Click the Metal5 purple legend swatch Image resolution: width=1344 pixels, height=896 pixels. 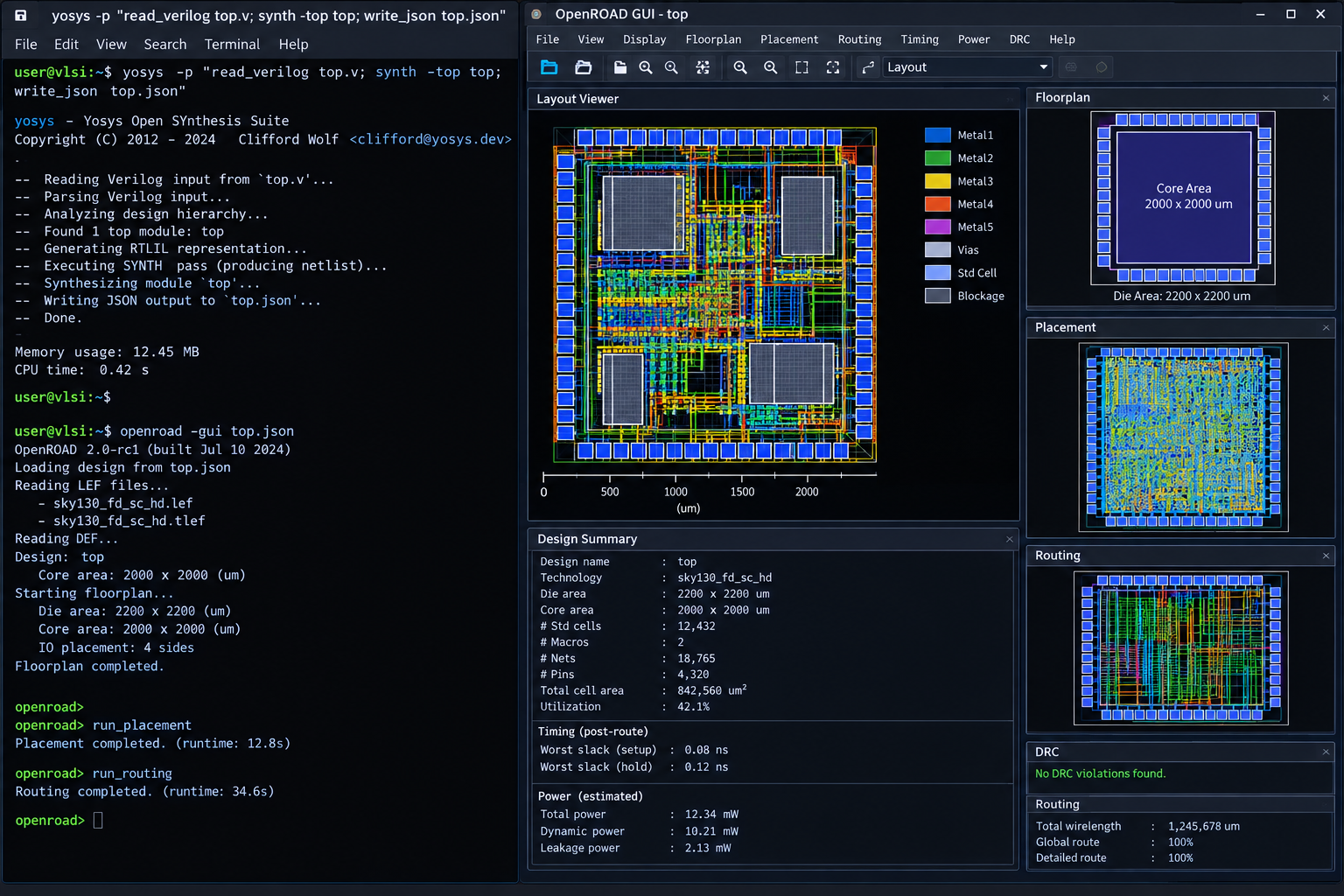[x=938, y=227]
